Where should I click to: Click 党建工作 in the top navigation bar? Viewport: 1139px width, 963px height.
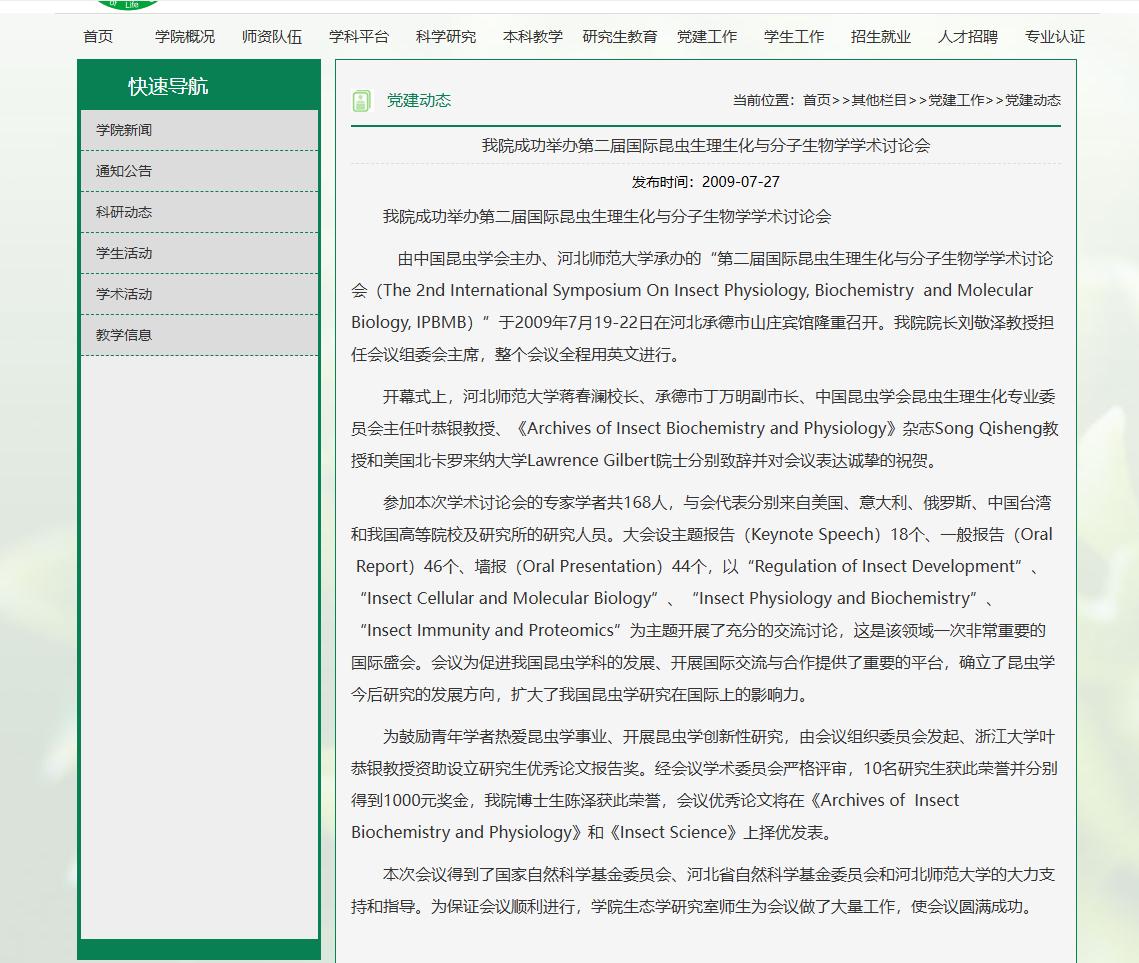[x=707, y=37]
